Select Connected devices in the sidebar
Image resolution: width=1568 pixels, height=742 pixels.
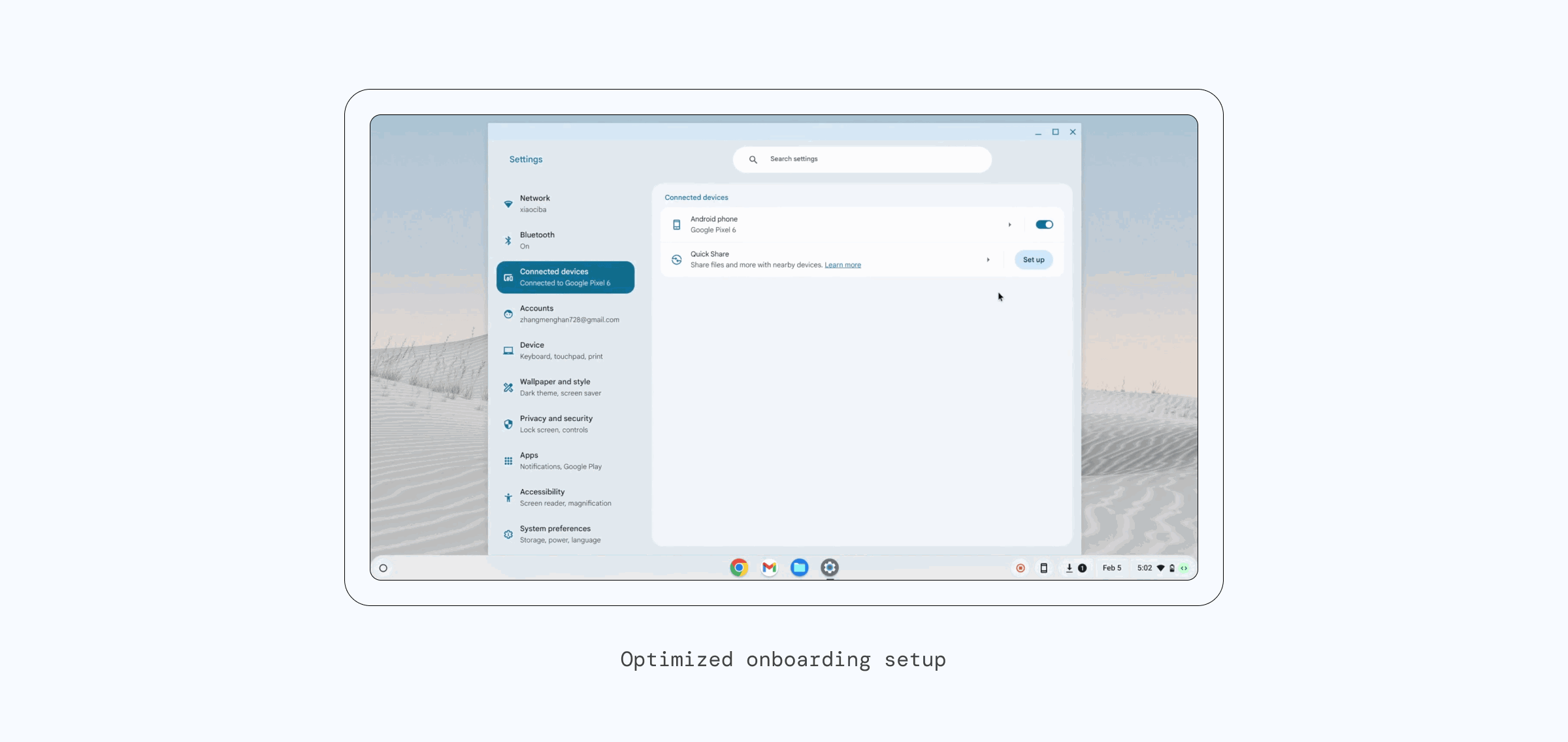coord(565,277)
